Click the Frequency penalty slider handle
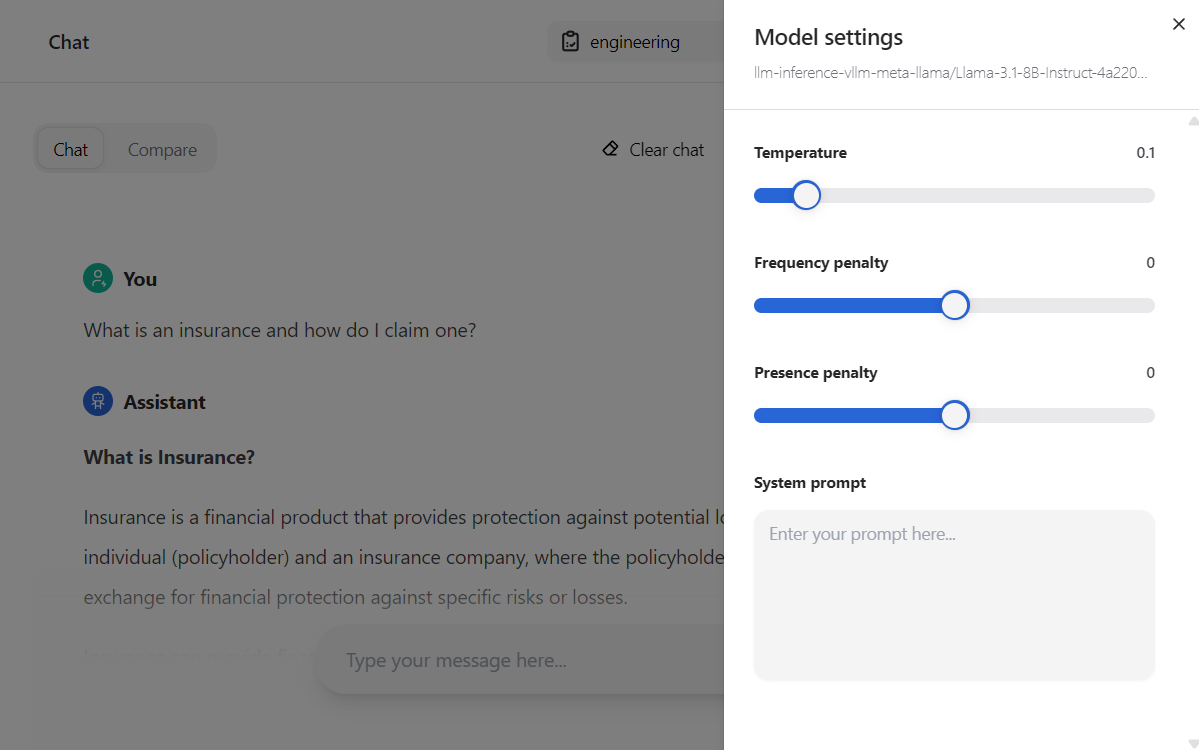 coord(955,305)
